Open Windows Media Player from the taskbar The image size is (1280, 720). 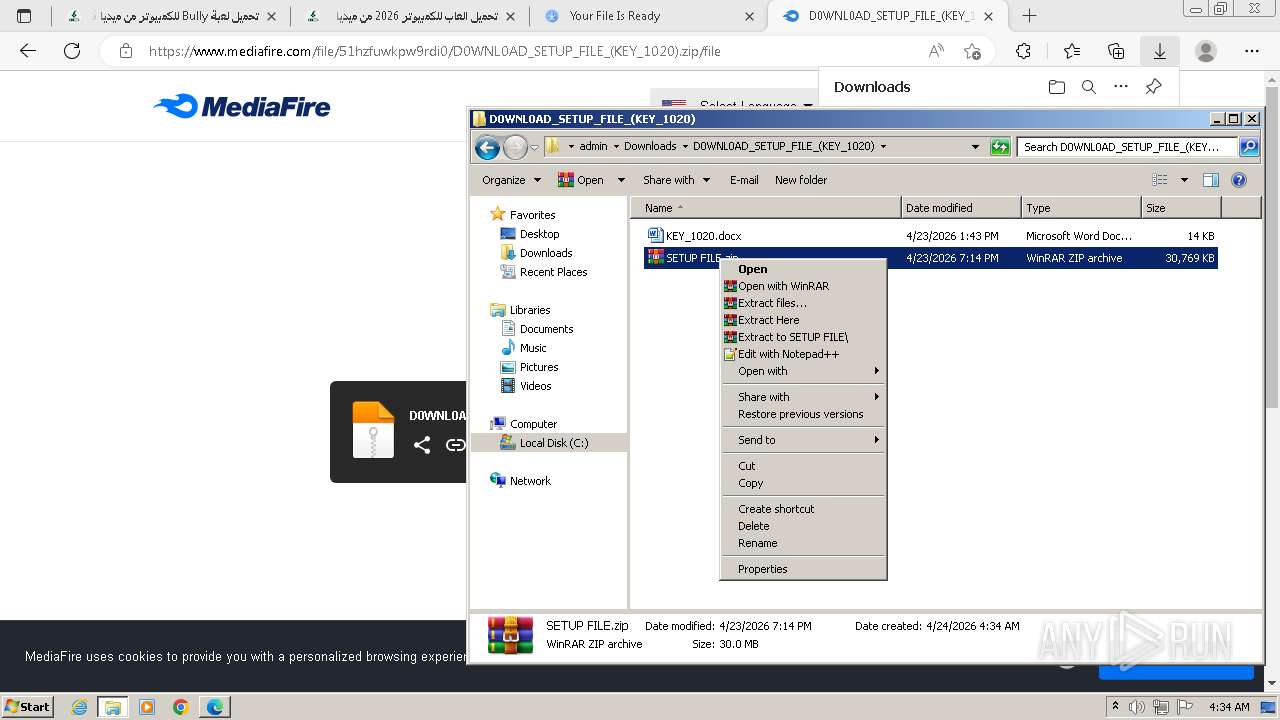(x=147, y=707)
